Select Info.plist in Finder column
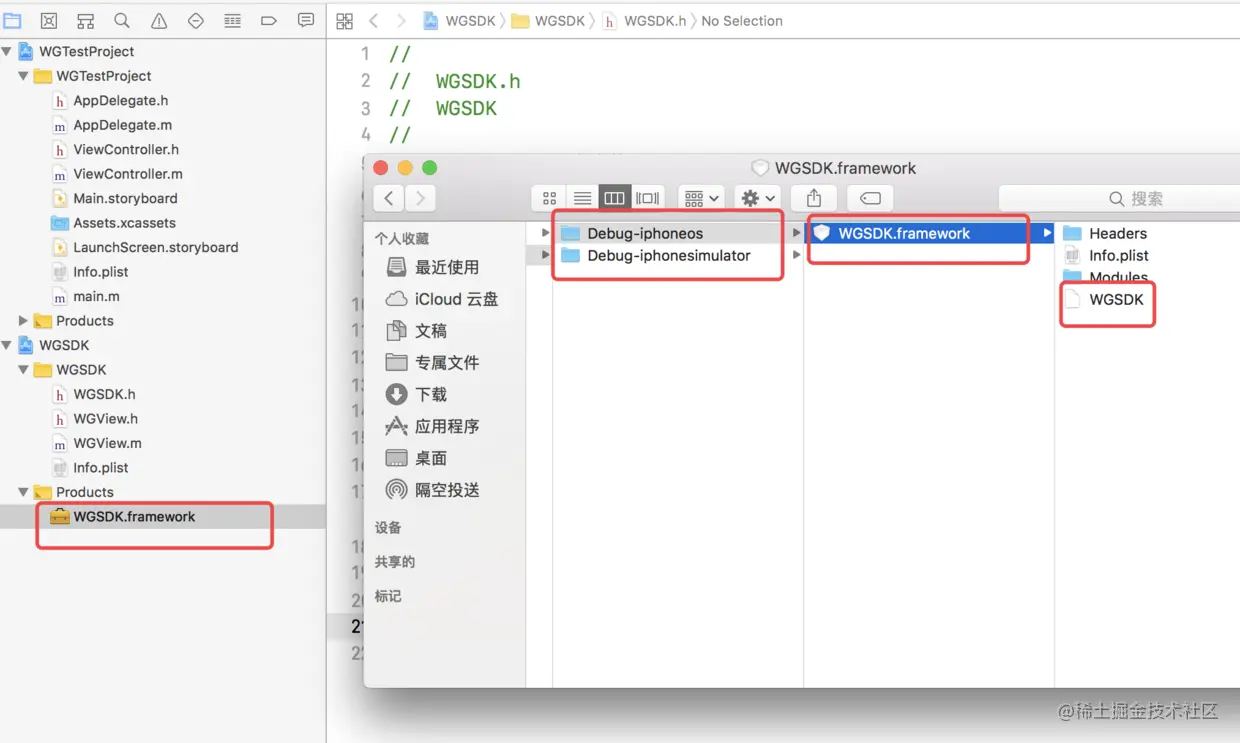1240x743 pixels. point(1119,255)
